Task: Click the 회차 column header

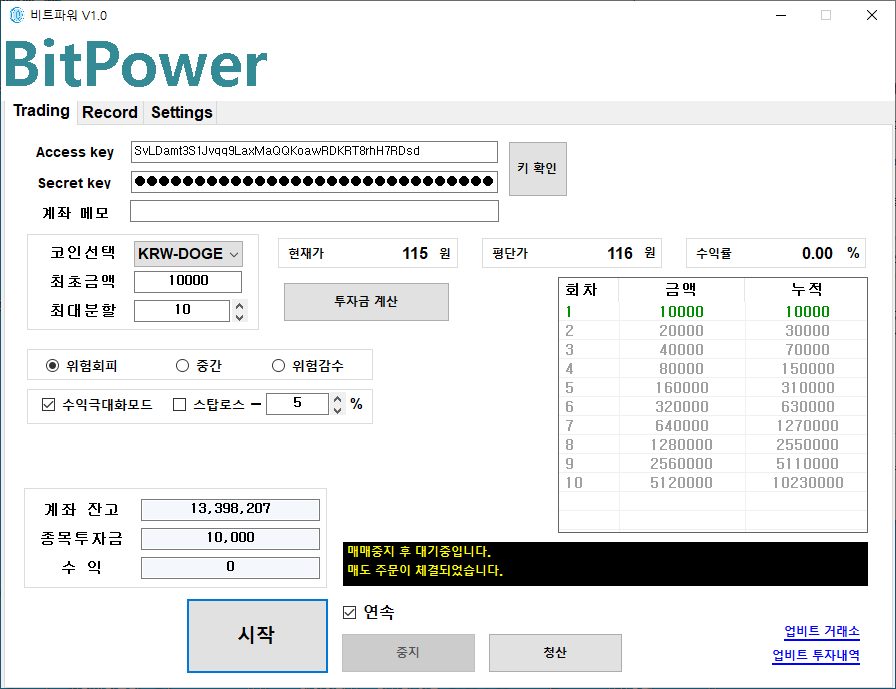Action: click(589, 290)
